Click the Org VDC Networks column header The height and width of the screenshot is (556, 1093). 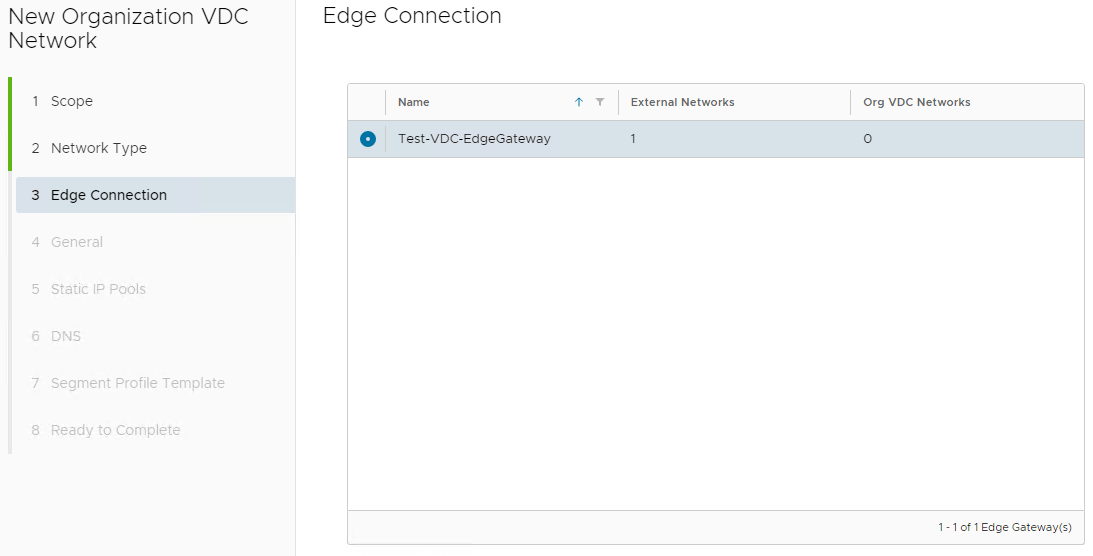[x=917, y=102]
